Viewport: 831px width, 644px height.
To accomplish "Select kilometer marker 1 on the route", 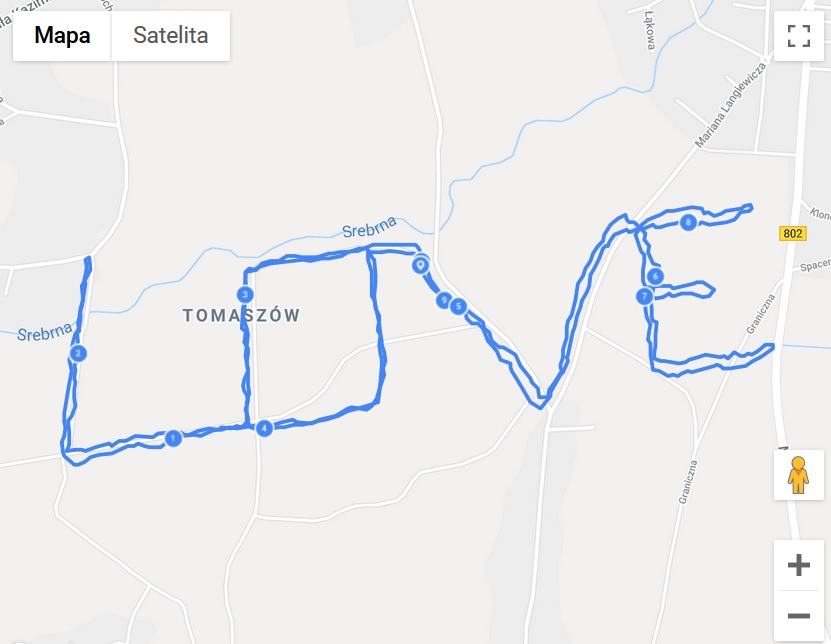I will 173,438.
